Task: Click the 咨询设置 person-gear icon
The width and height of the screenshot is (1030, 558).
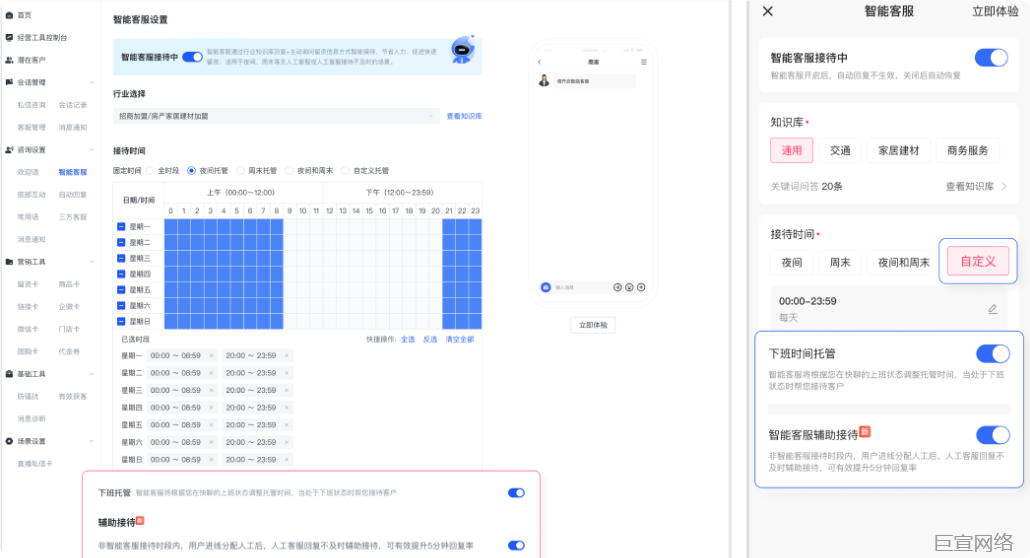Action: pyautogui.click(x=9, y=150)
